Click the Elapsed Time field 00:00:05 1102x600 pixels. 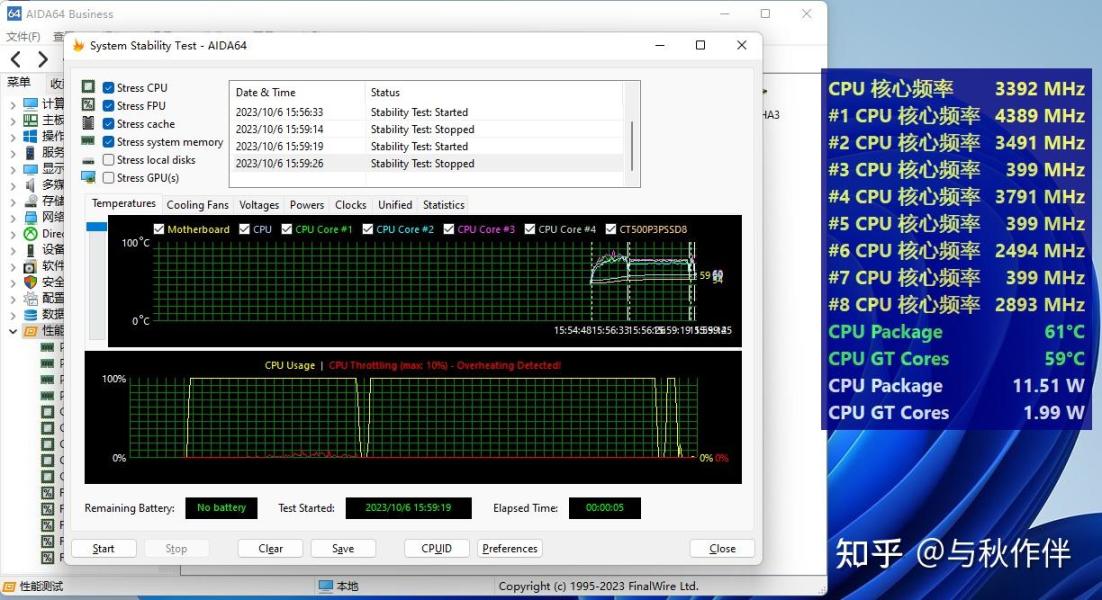(x=604, y=508)
